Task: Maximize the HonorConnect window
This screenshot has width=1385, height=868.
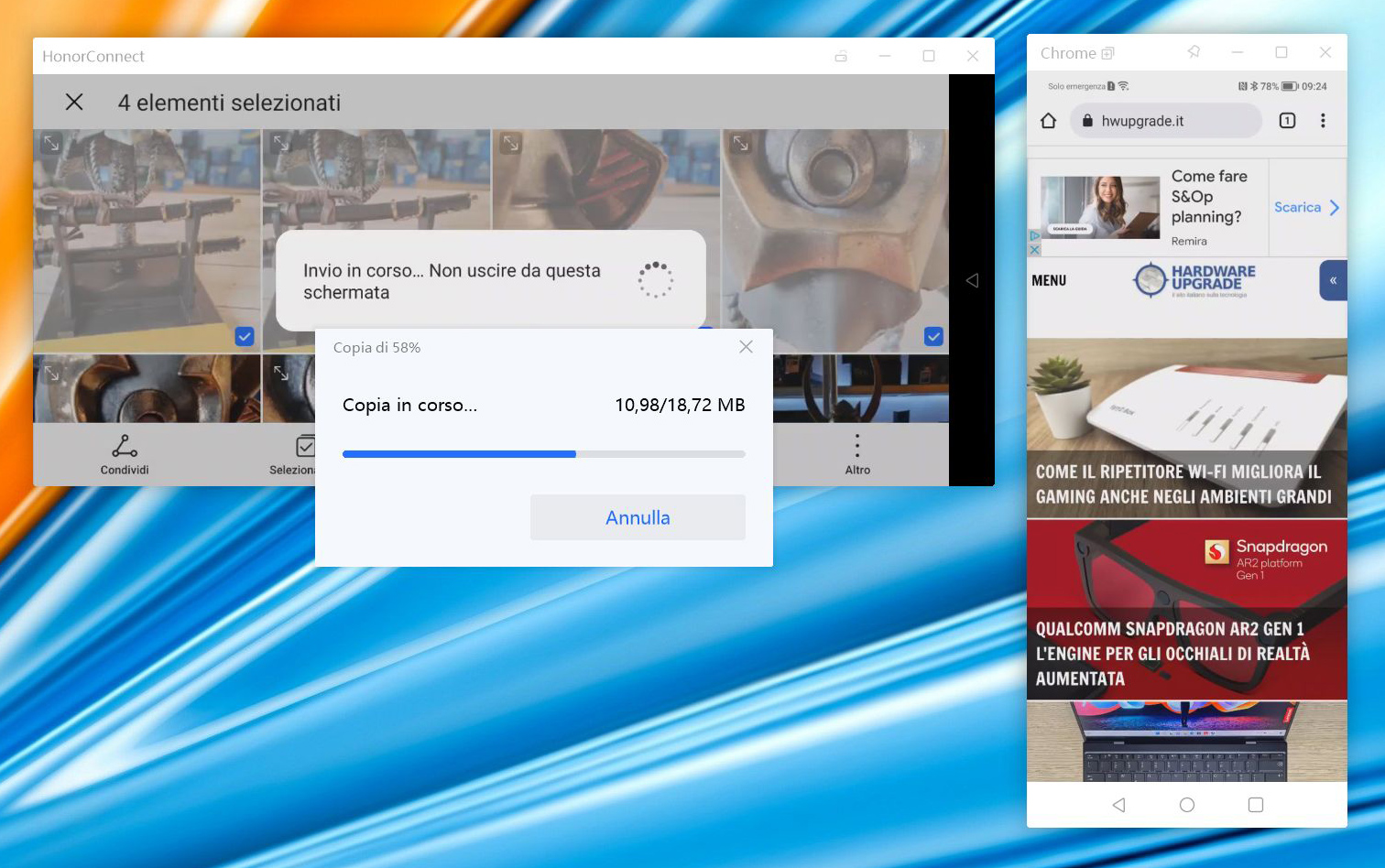Action: click(929, 56)
